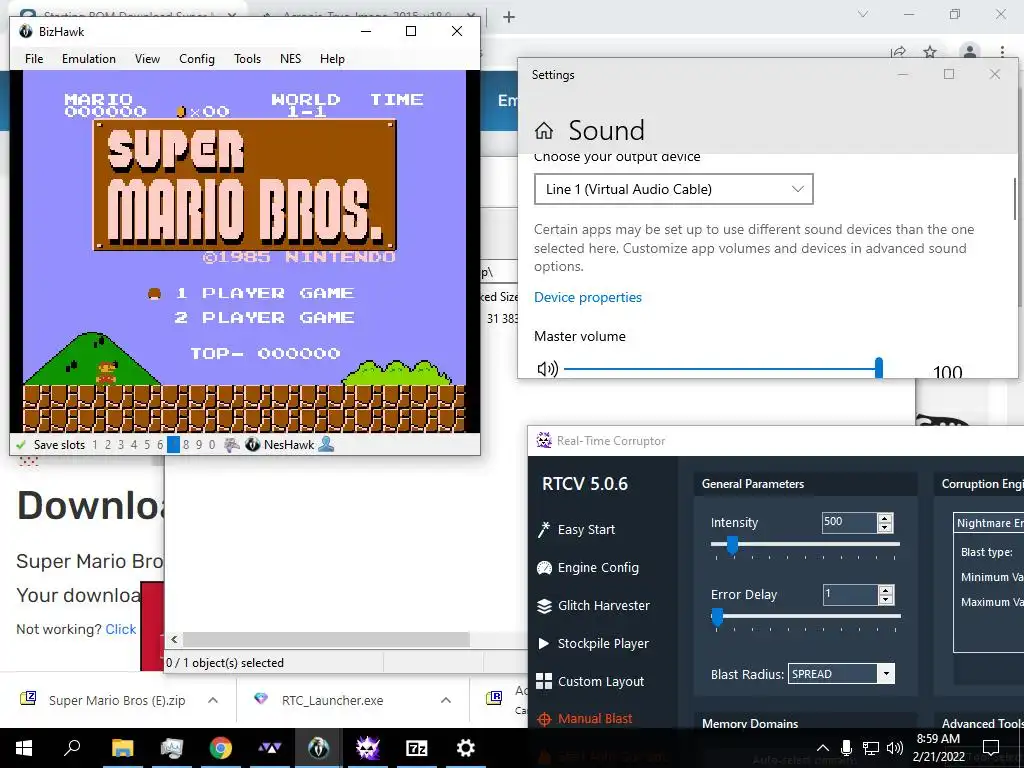Click the Easy Start wand icon

pyautogui.click(x=543, y=530)
